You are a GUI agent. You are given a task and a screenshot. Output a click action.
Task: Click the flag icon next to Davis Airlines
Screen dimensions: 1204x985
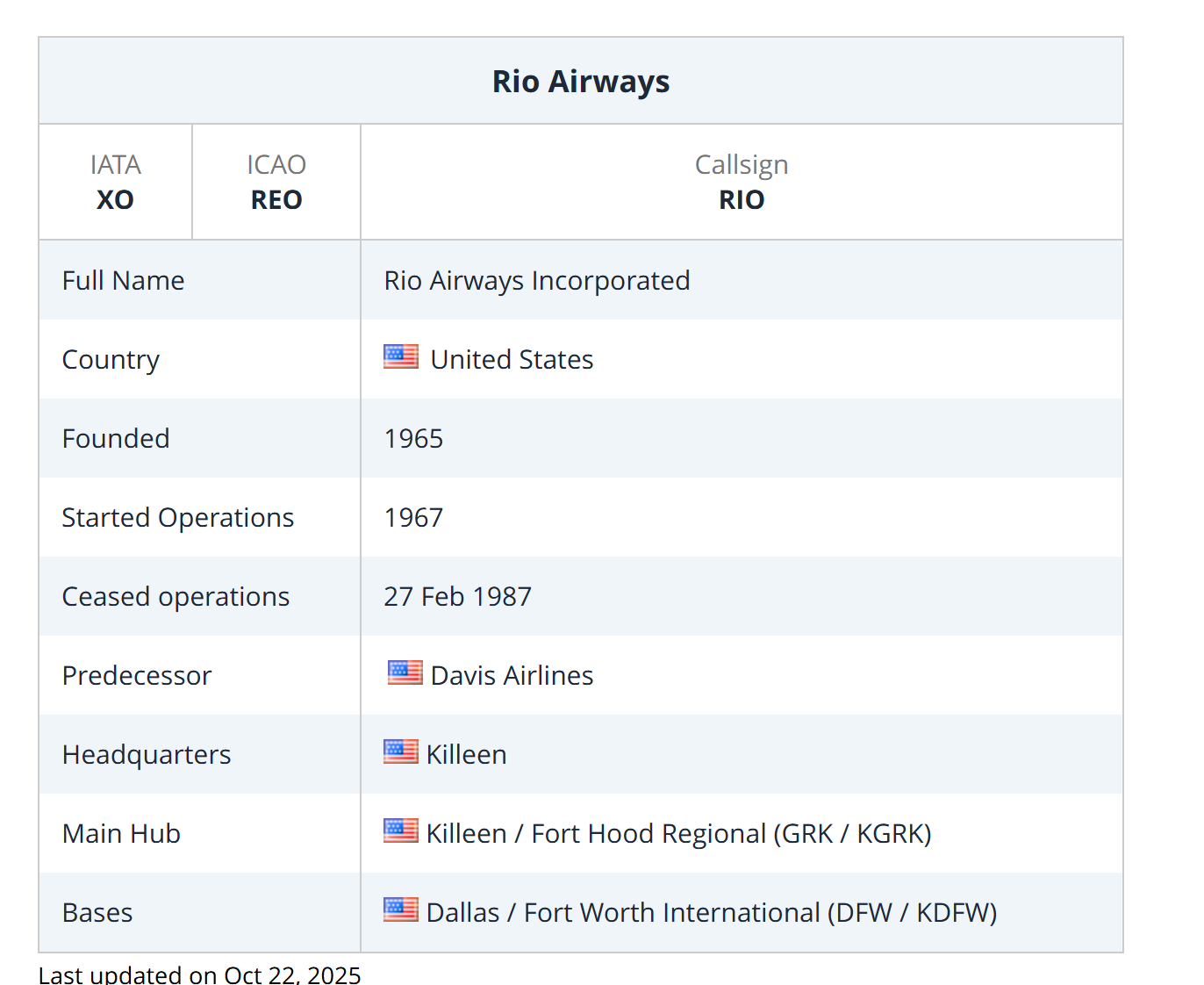coord(405,672)
